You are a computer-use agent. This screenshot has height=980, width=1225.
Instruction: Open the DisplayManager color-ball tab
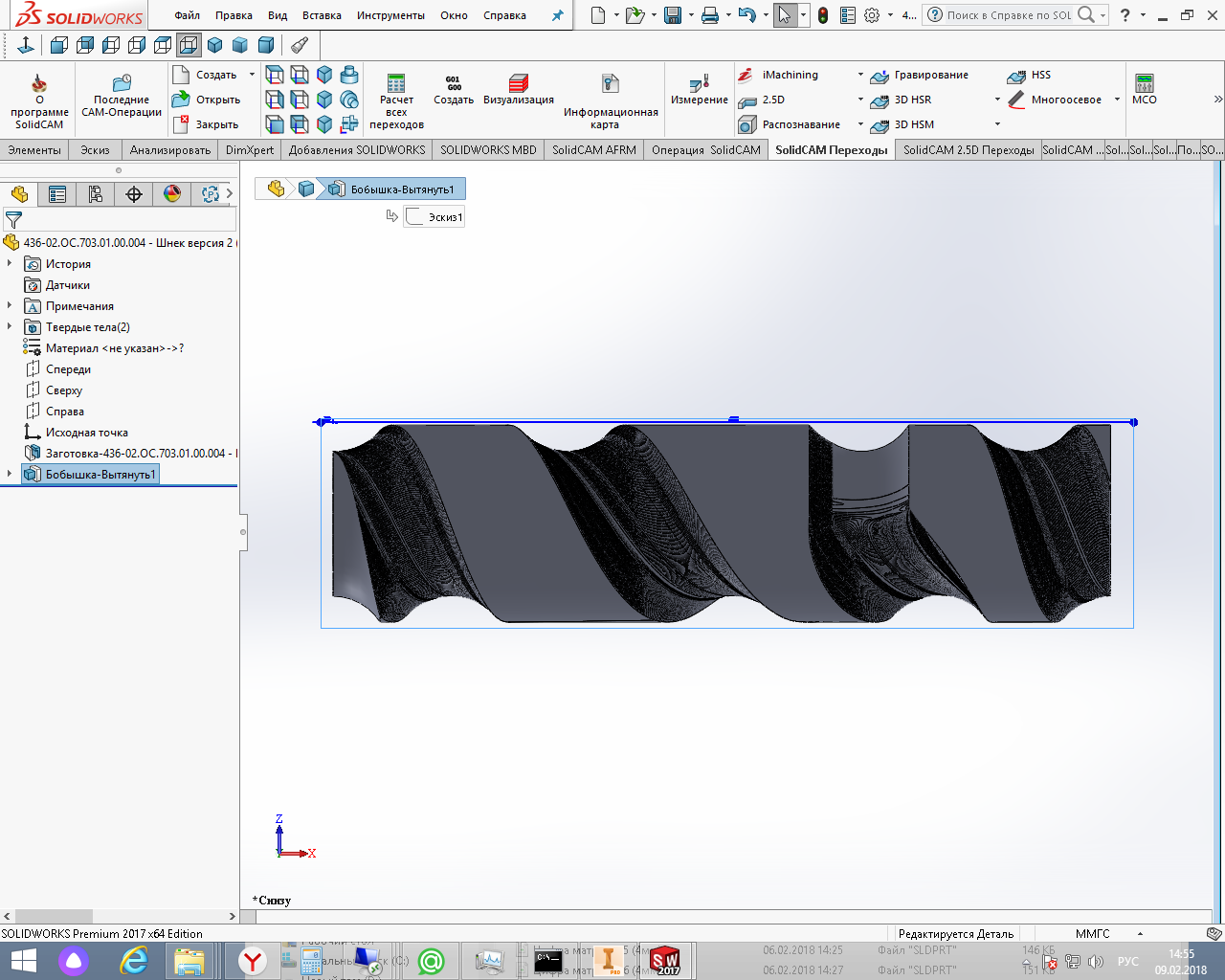coord(172,194)
